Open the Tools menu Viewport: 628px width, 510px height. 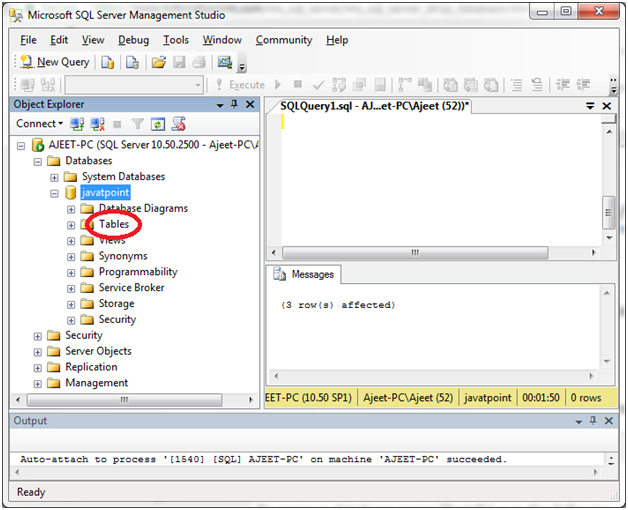pos(176,40)
